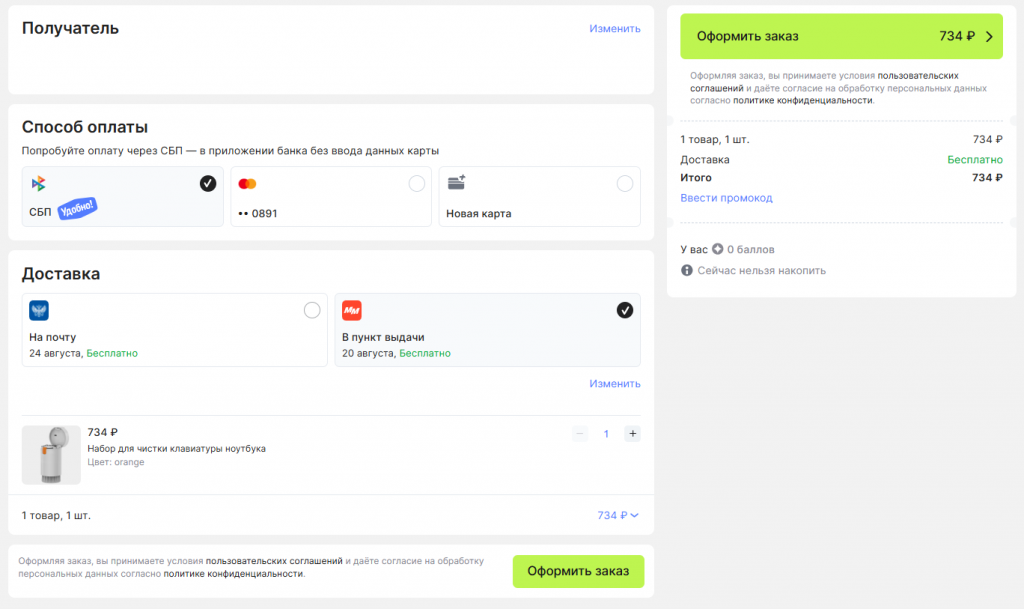The height and width of the screenshot is (609, 1024).
Task: Click the Russian Post logo icon
Action: tap(39, 311)
